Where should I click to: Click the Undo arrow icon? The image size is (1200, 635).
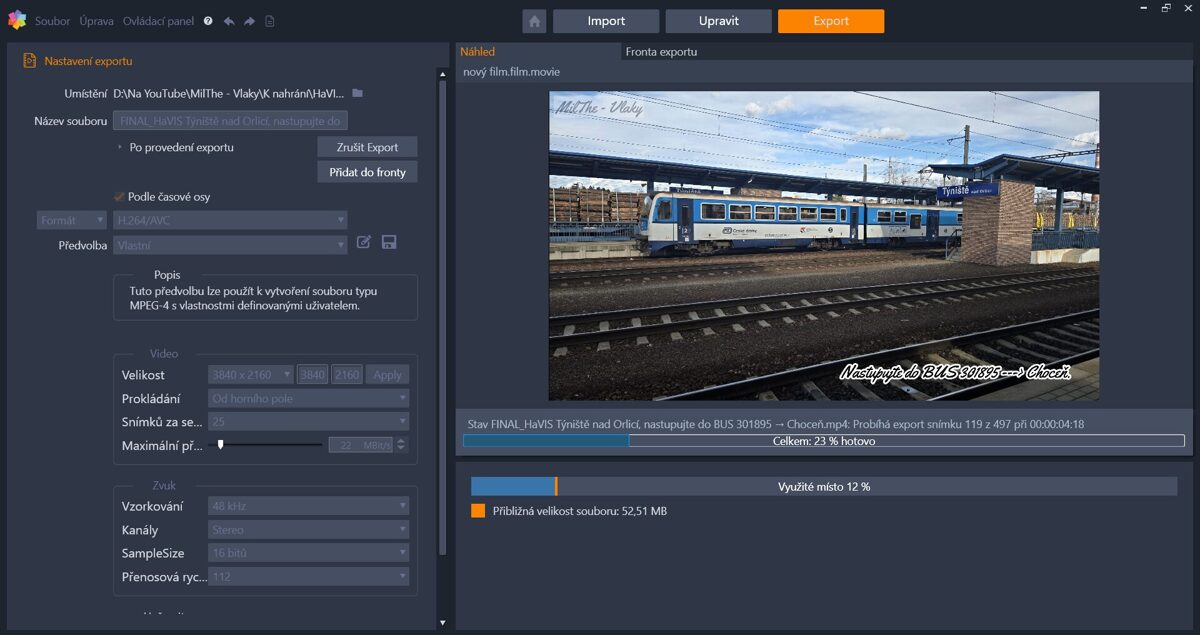tap(229, 20)
